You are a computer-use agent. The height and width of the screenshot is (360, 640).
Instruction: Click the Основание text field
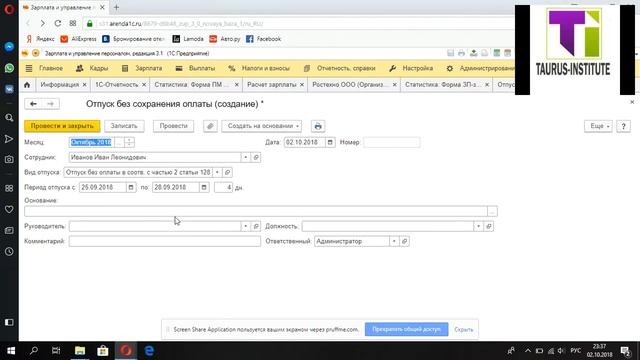256,211
